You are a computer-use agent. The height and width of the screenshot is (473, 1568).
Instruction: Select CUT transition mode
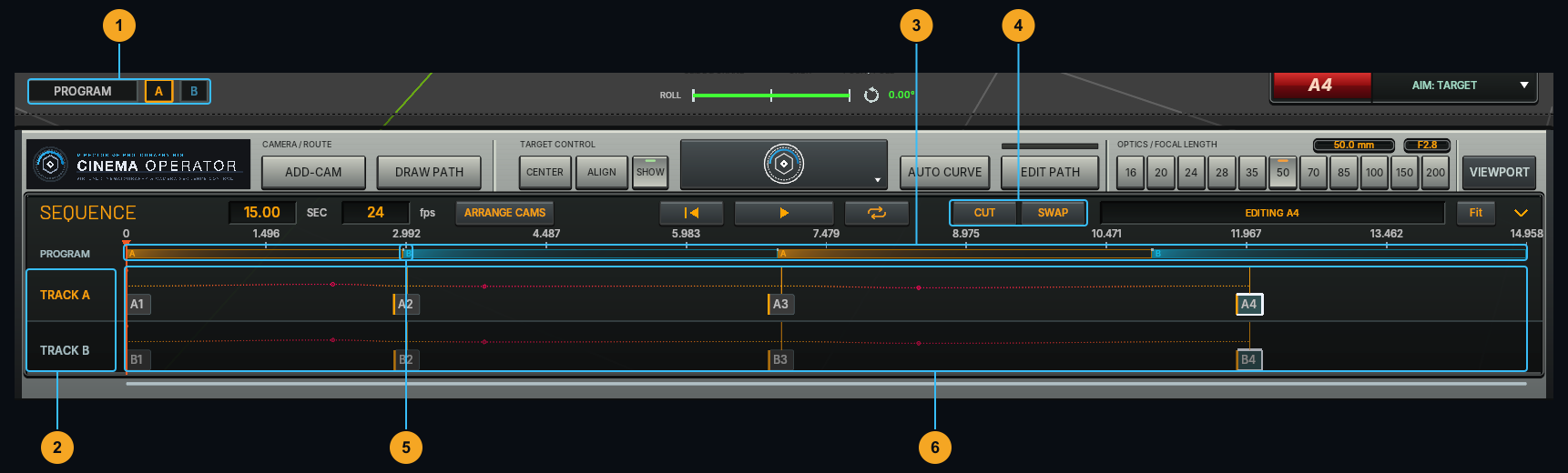coord(984,213)
